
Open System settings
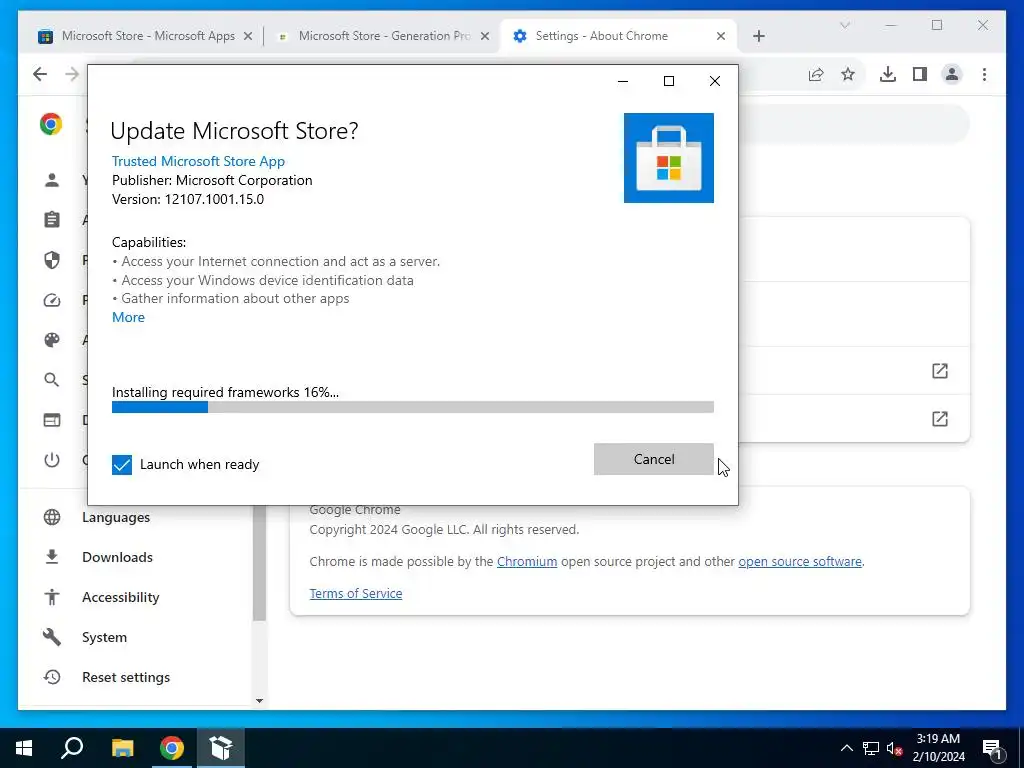(x=104, y=637)
